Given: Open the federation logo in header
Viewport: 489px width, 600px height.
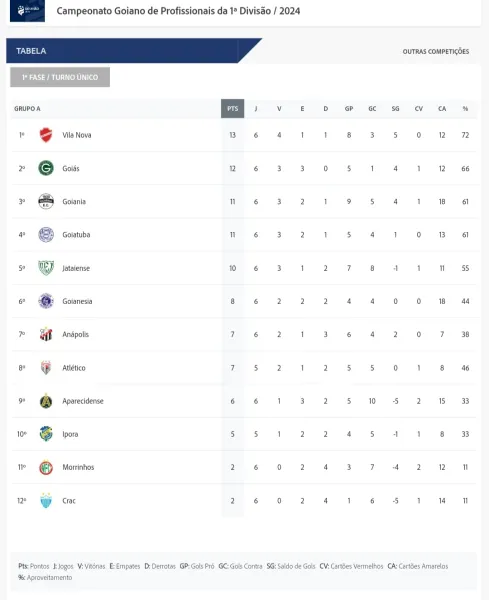Looking at the screenshot, I should (x=27, y=11).
